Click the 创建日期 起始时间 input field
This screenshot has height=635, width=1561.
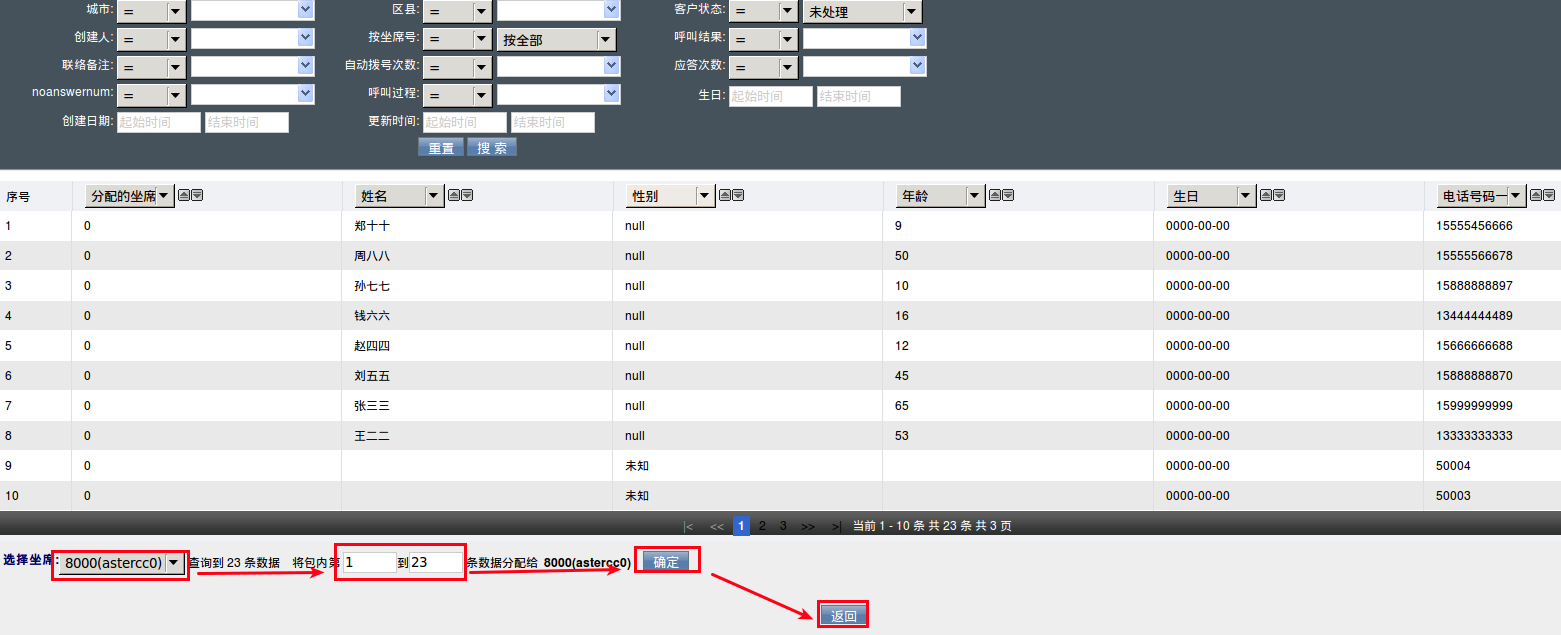[159, 122]
